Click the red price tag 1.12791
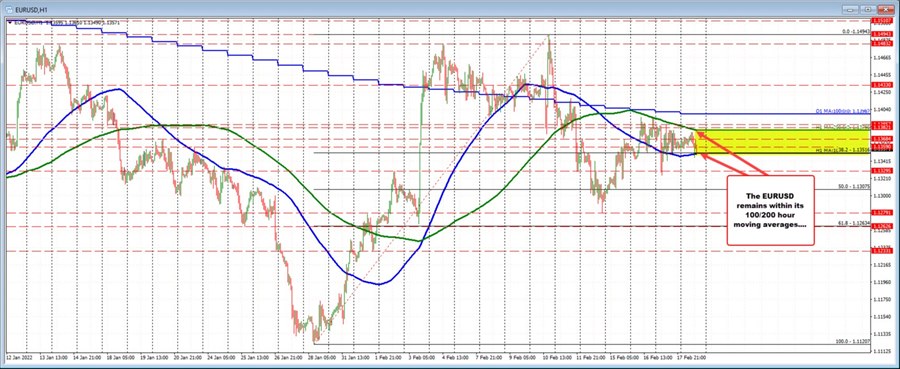The width and height of the screenshot is (900, 369). pos(881,212)
